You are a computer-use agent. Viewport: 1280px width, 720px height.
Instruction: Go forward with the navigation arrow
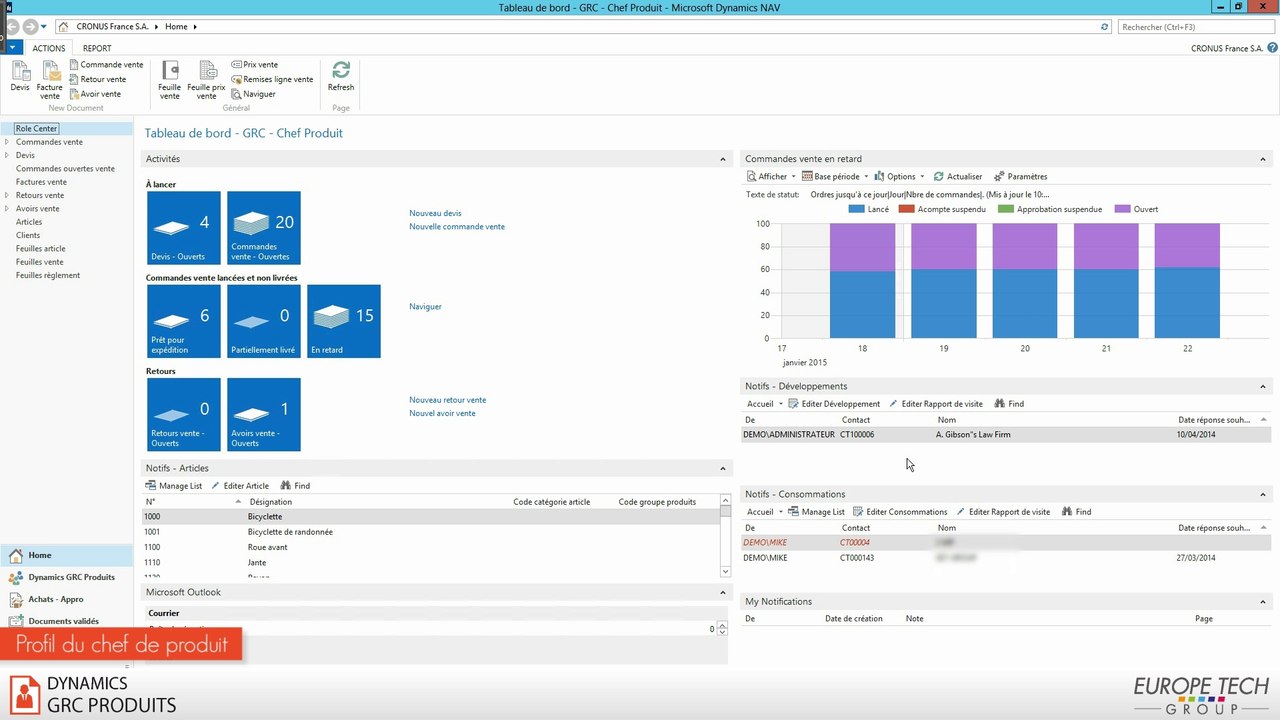(x=30, y=27)
